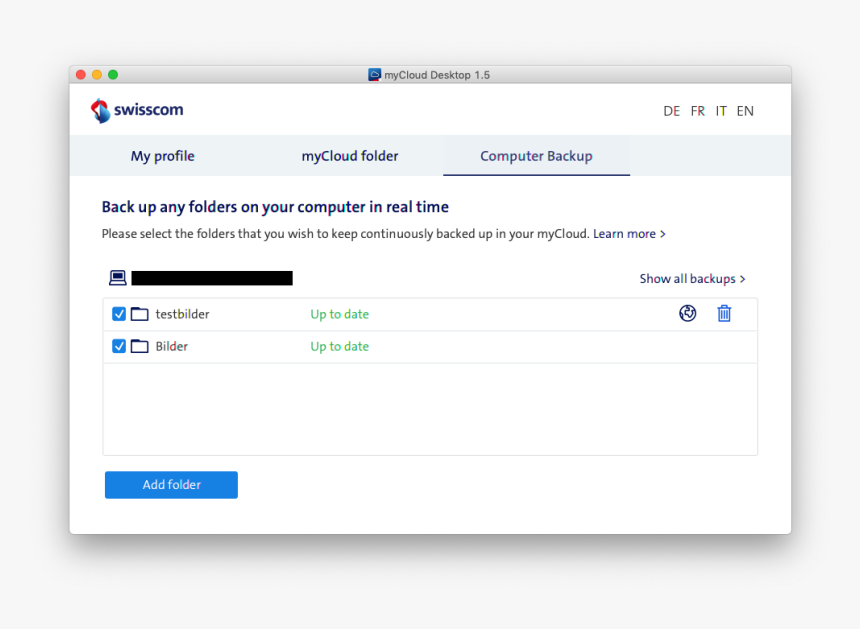Follow the Learn more link

coord(625,233)
